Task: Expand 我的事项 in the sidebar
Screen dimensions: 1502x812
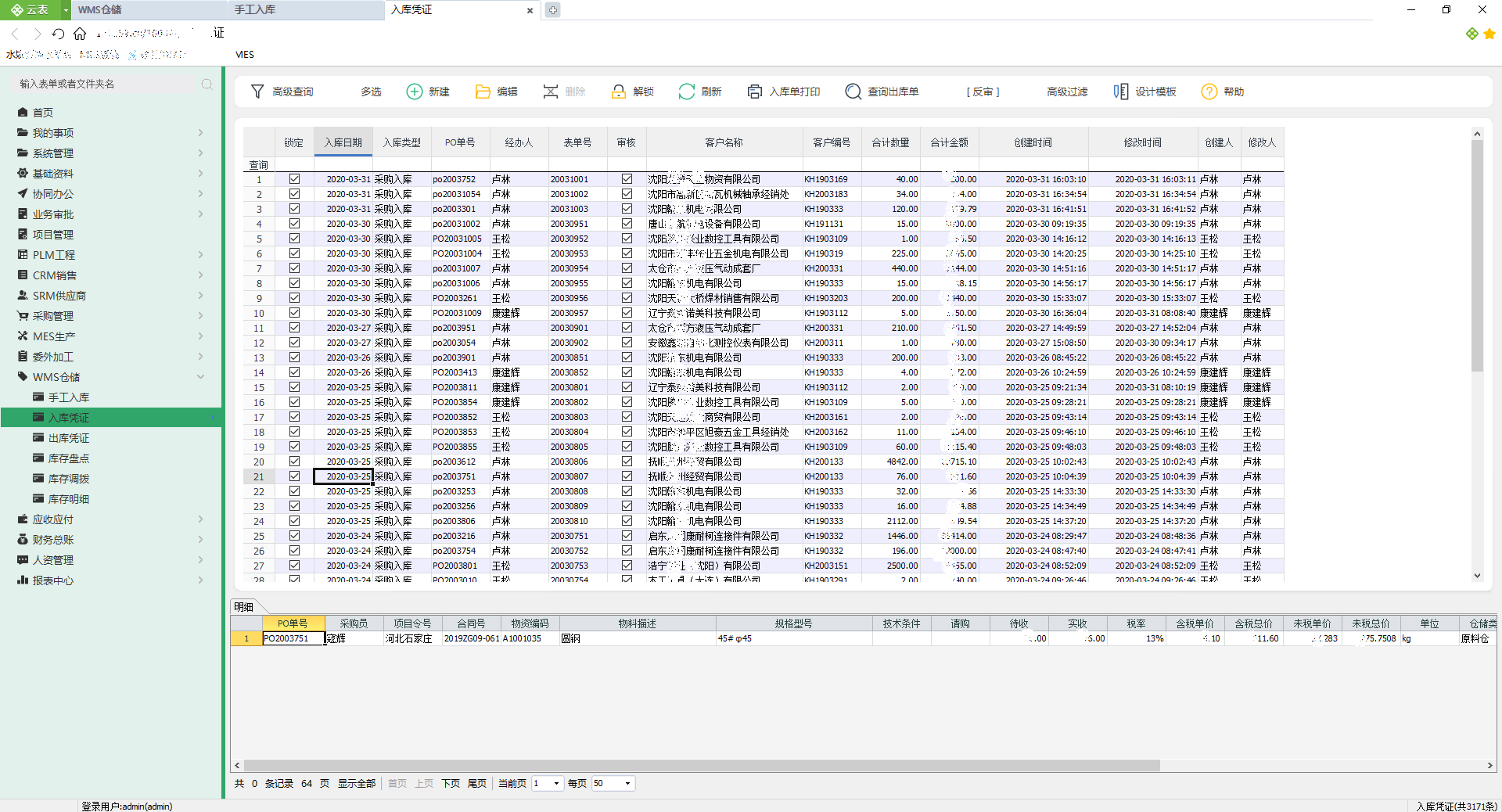Action: point(200,133)
